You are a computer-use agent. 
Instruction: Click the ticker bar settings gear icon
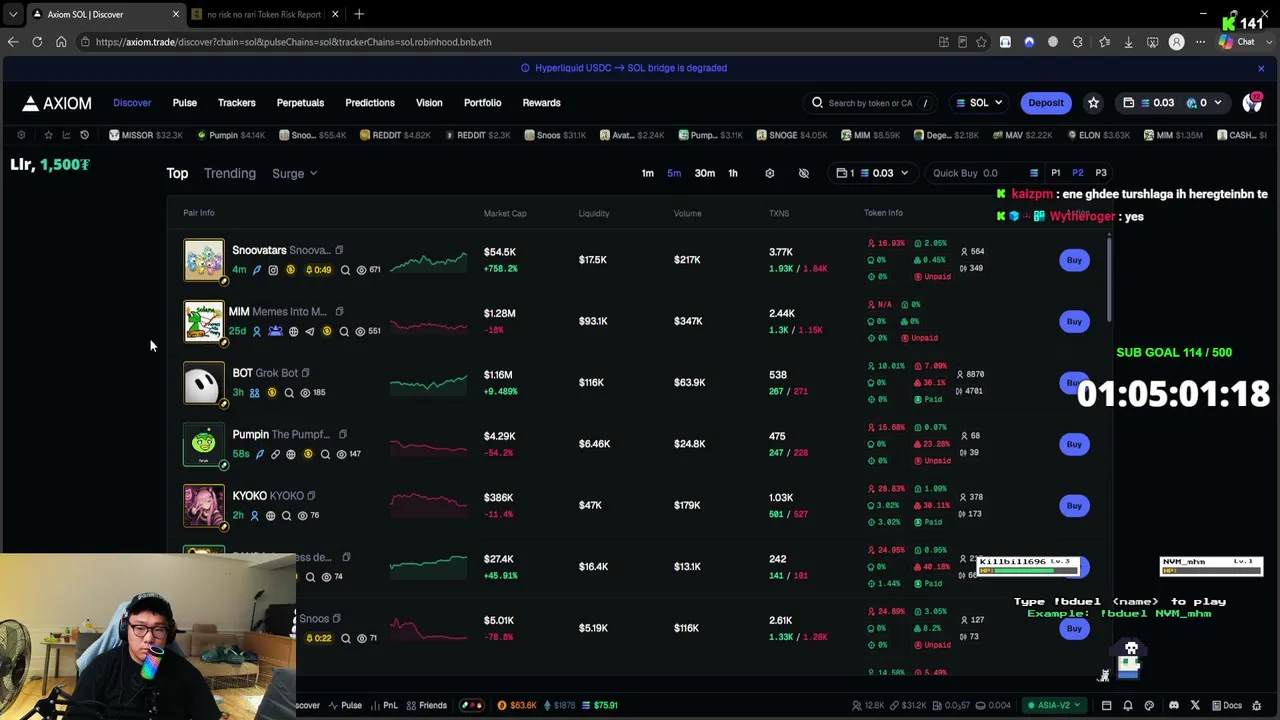point(21,135)
